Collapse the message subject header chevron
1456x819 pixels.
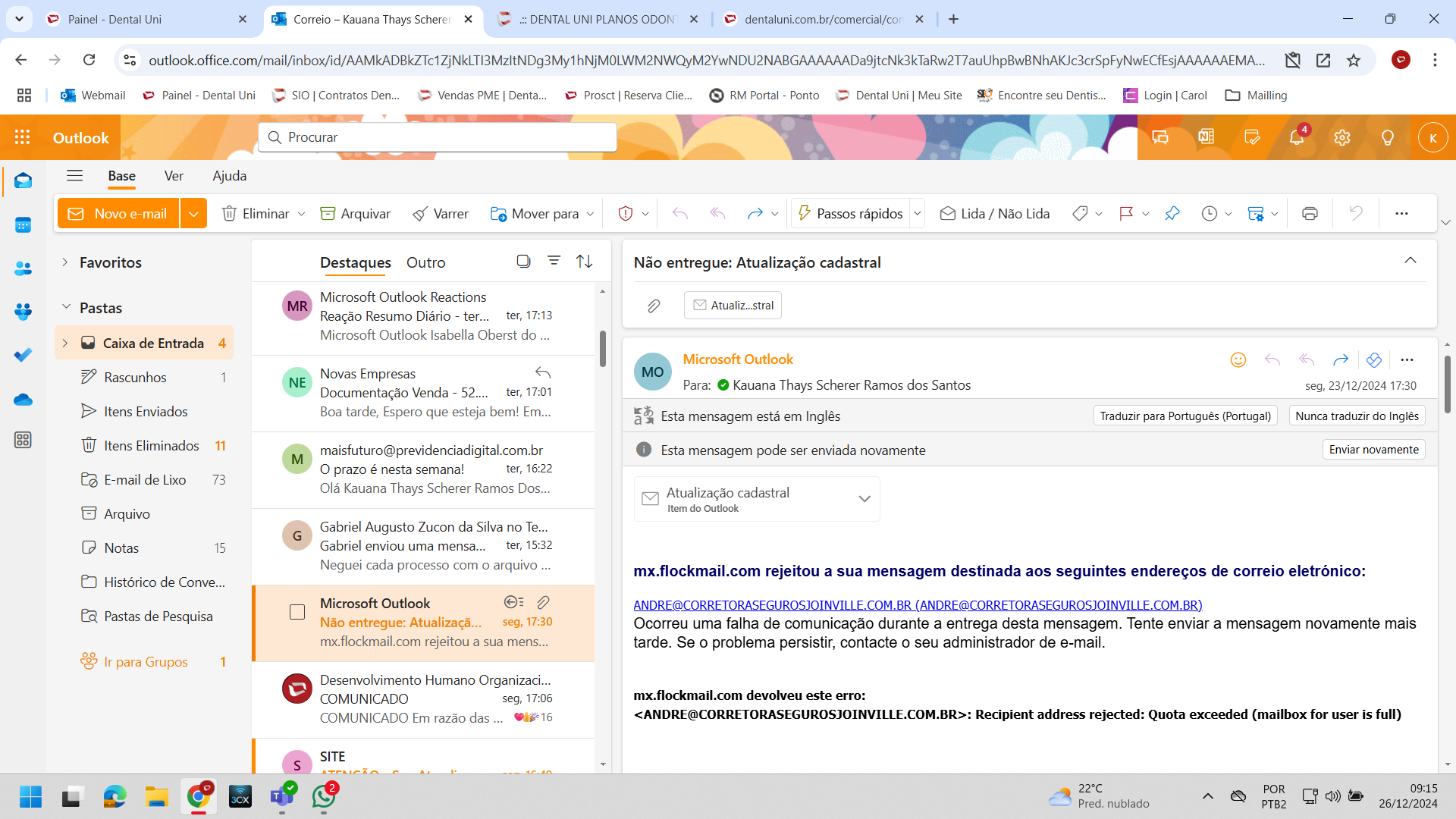[x=1410, y=261]
